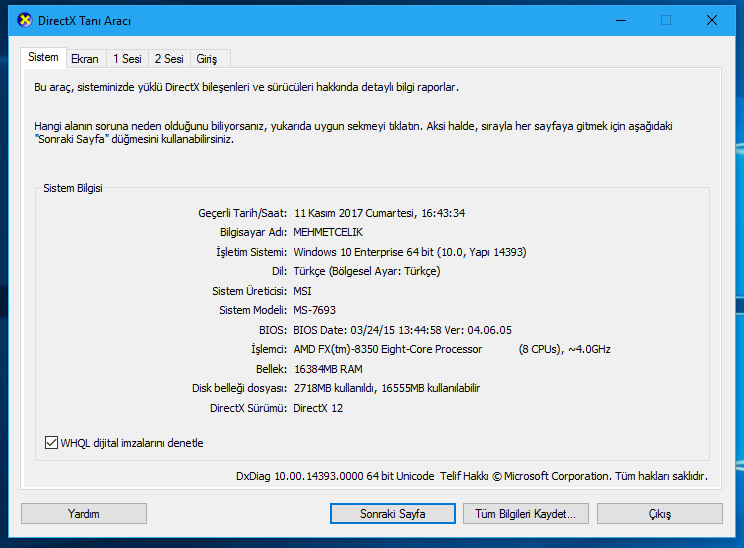Open the Ekran tab

click(x=85, y=59)
